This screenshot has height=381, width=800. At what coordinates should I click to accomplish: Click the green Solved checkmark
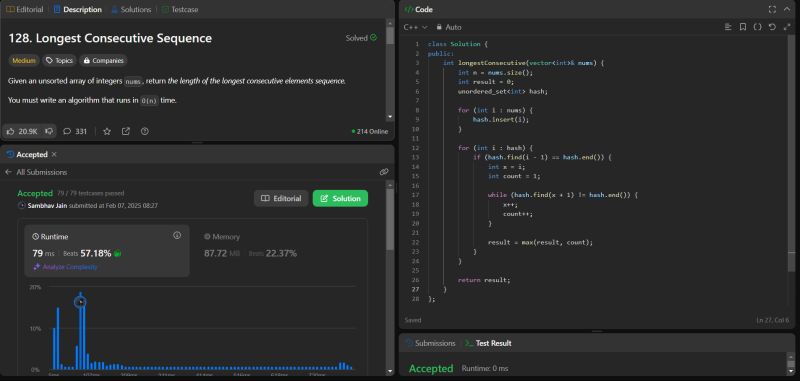[x=374, y=38]
